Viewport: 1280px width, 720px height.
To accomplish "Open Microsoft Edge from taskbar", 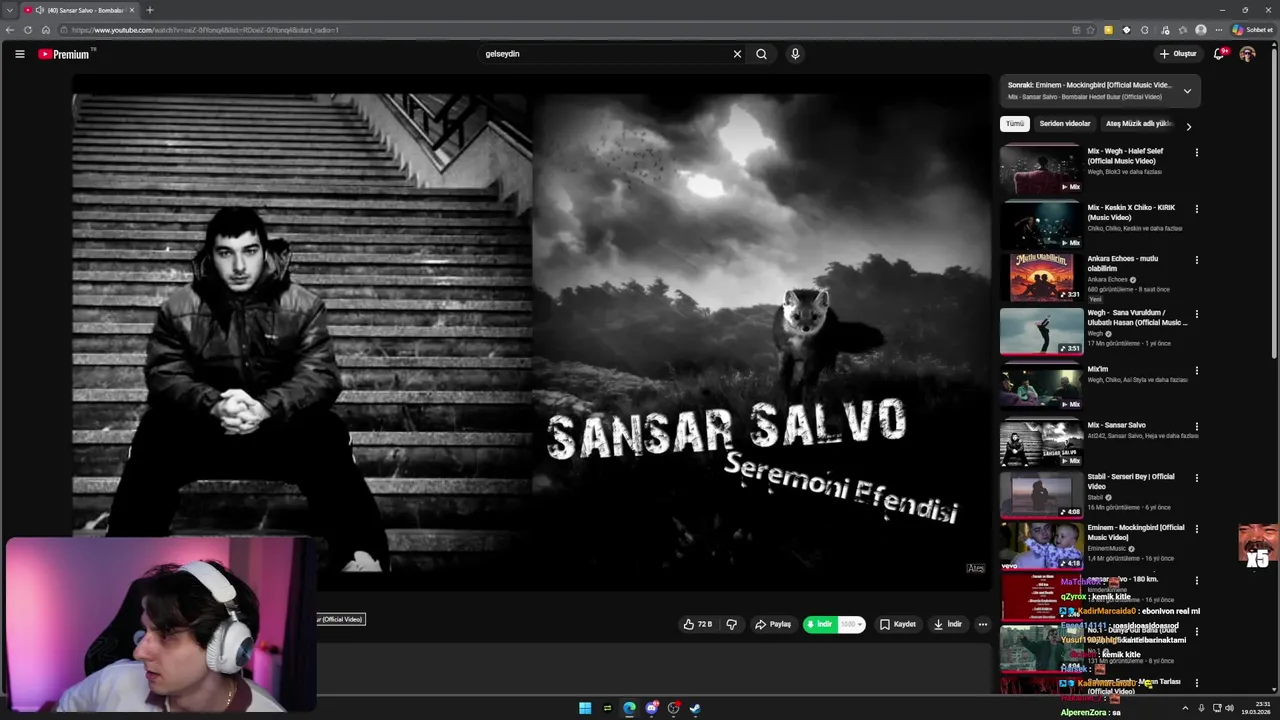I will click(629, 708).
